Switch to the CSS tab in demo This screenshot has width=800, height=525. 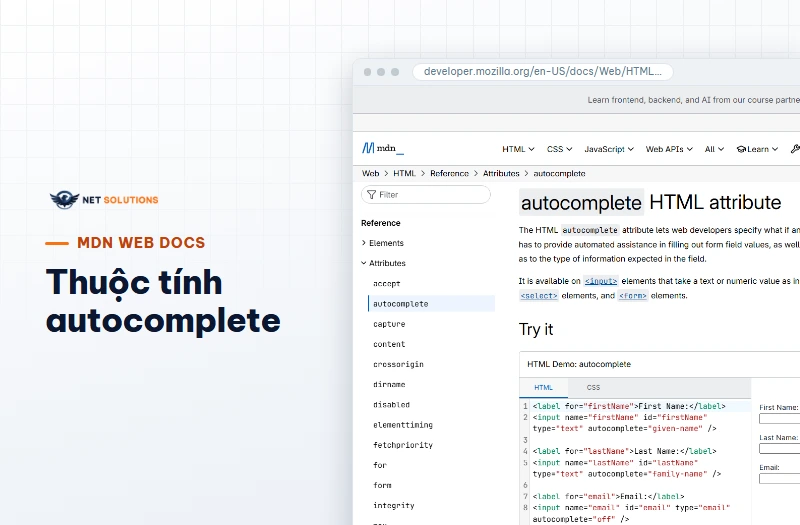click(593, 388)
